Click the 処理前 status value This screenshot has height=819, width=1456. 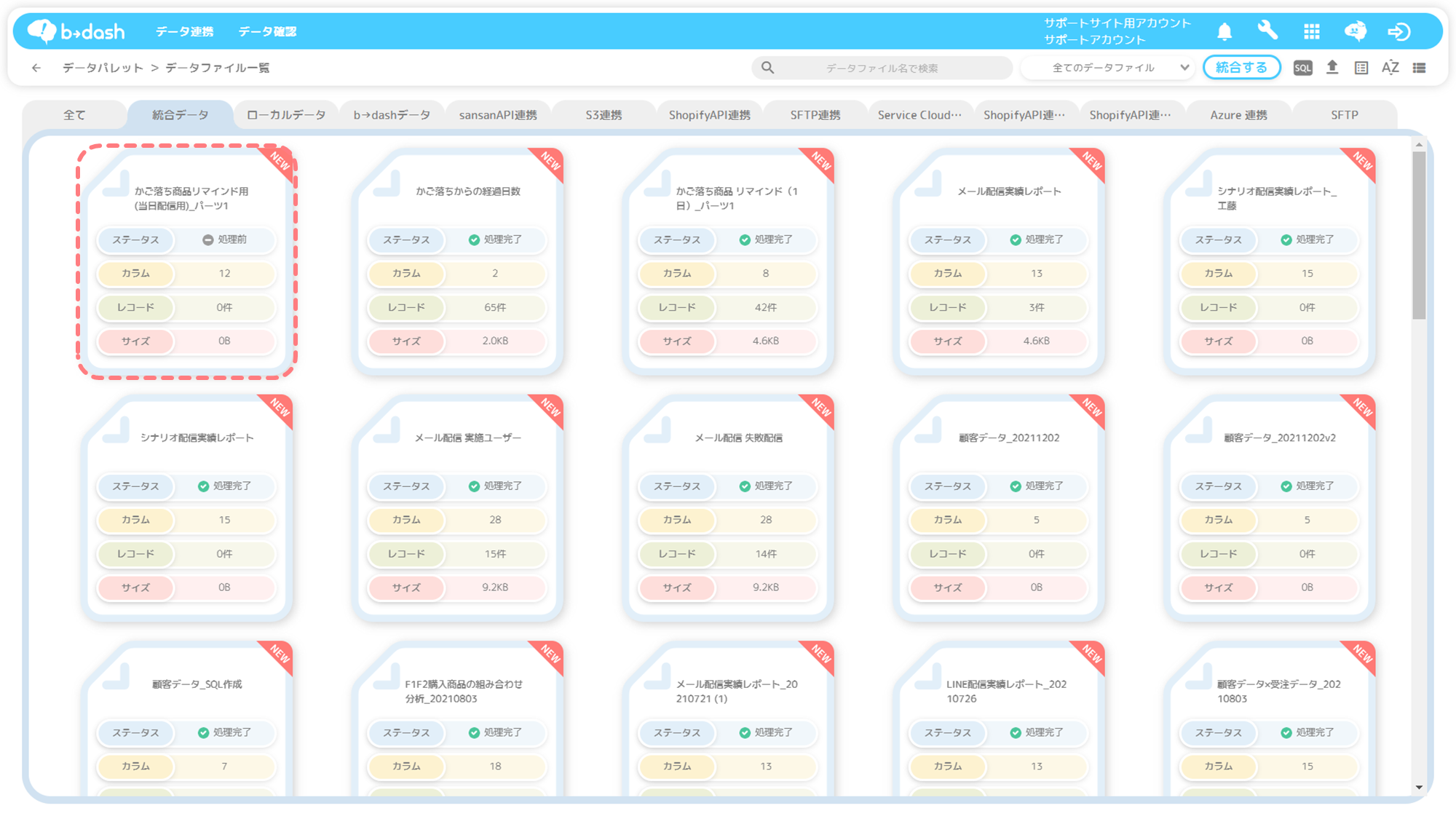point(224,240)
